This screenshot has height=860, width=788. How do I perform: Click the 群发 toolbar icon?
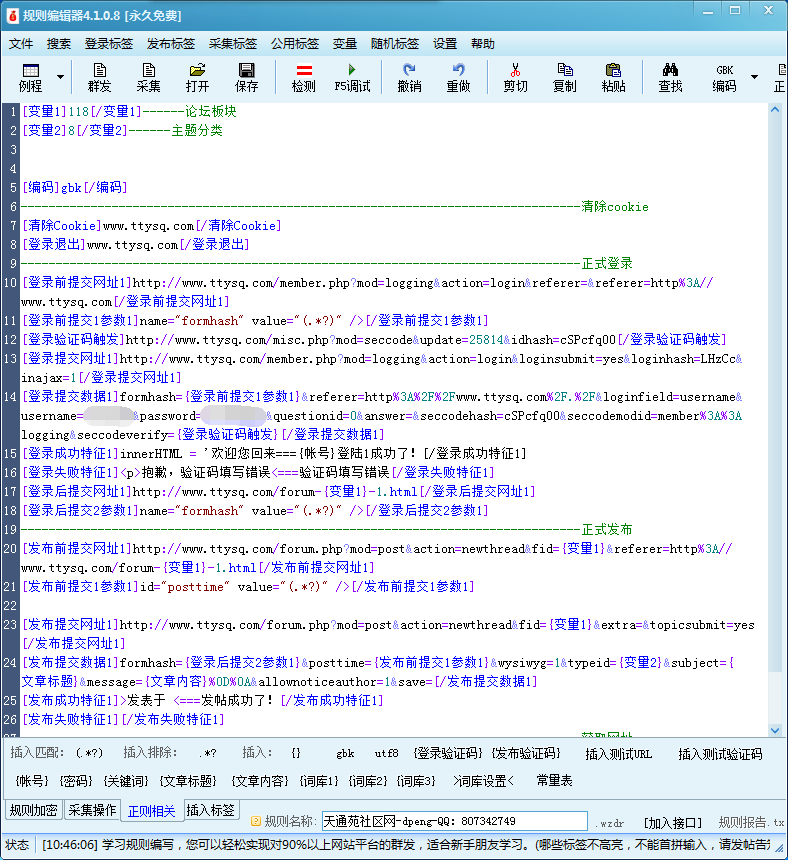[x=100, y=77]
